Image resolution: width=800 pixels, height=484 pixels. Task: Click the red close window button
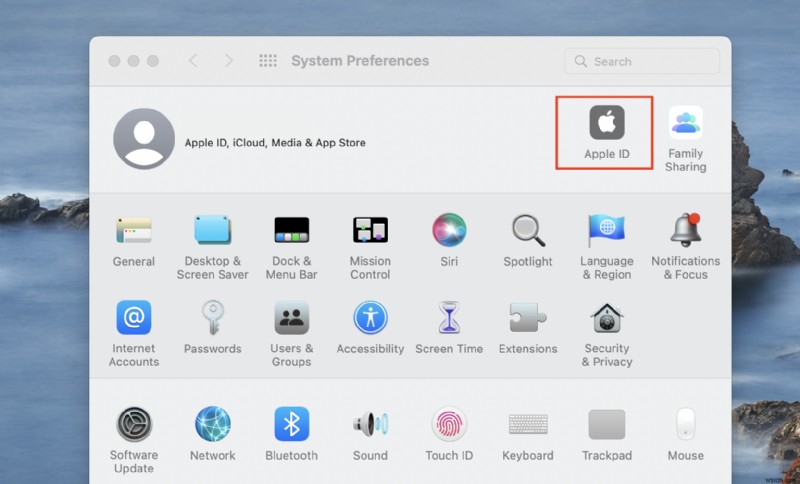(114, 61)
